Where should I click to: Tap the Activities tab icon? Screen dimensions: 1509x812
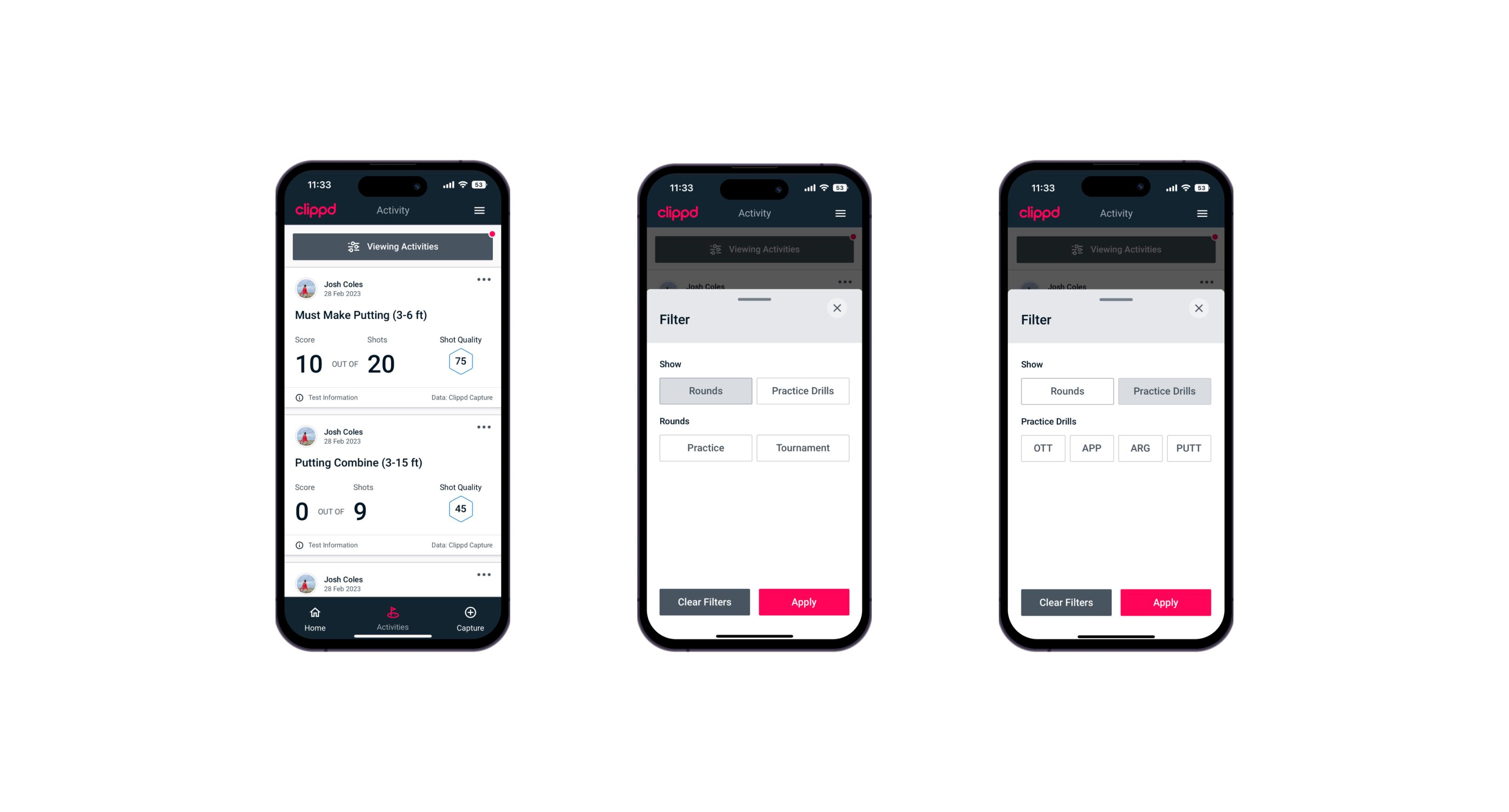[x=394, y=613]
